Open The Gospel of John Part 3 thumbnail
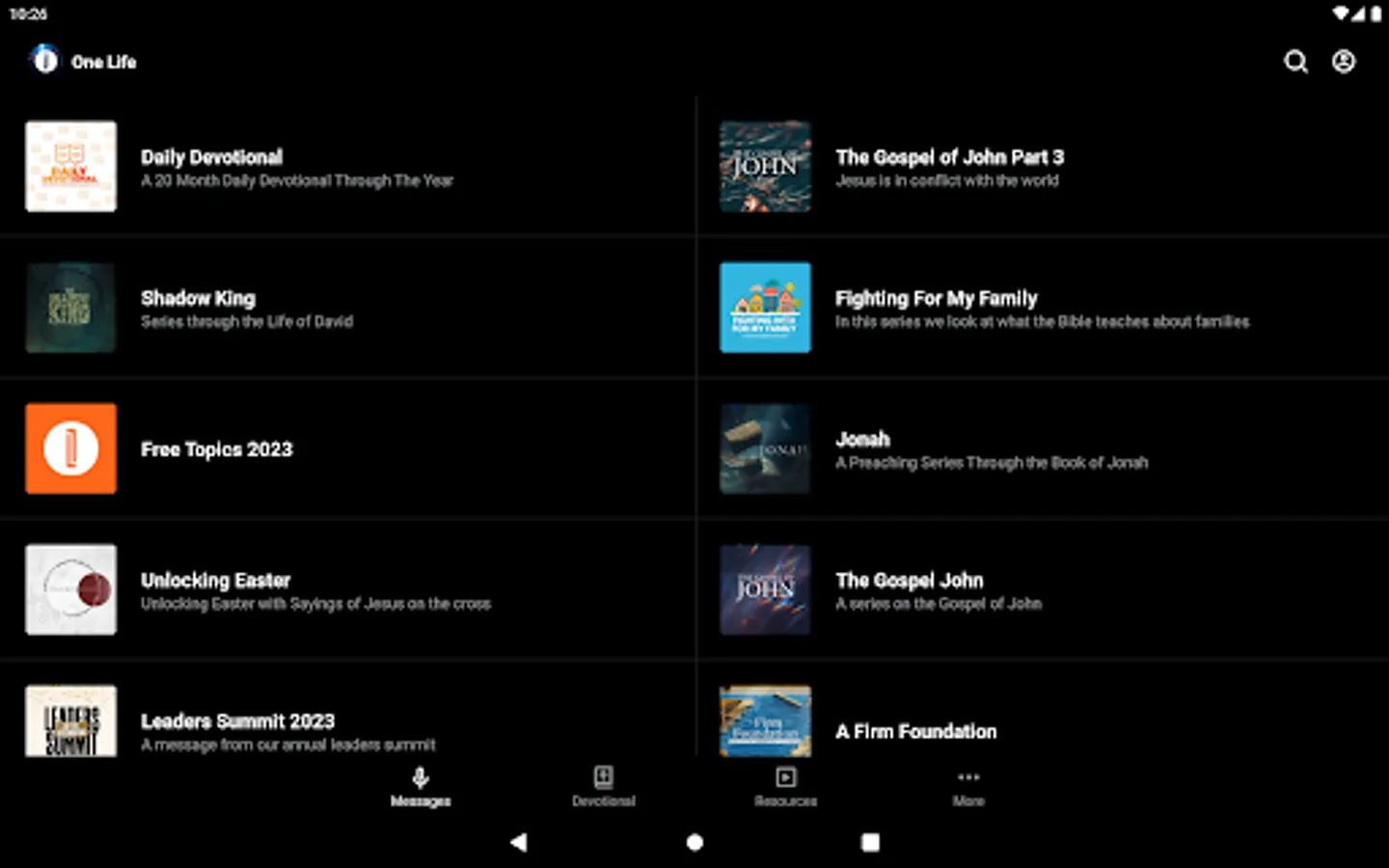 tap(766, 166)
